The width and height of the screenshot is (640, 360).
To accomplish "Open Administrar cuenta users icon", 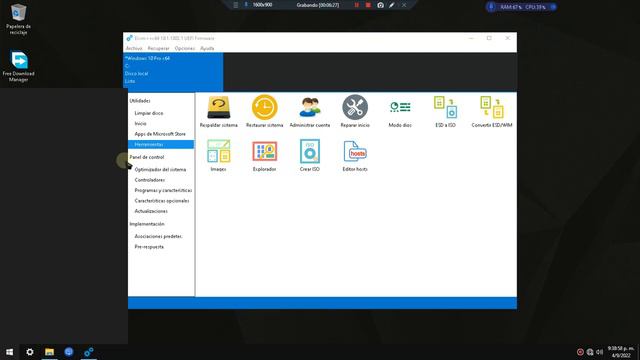I will coord(309,111).
